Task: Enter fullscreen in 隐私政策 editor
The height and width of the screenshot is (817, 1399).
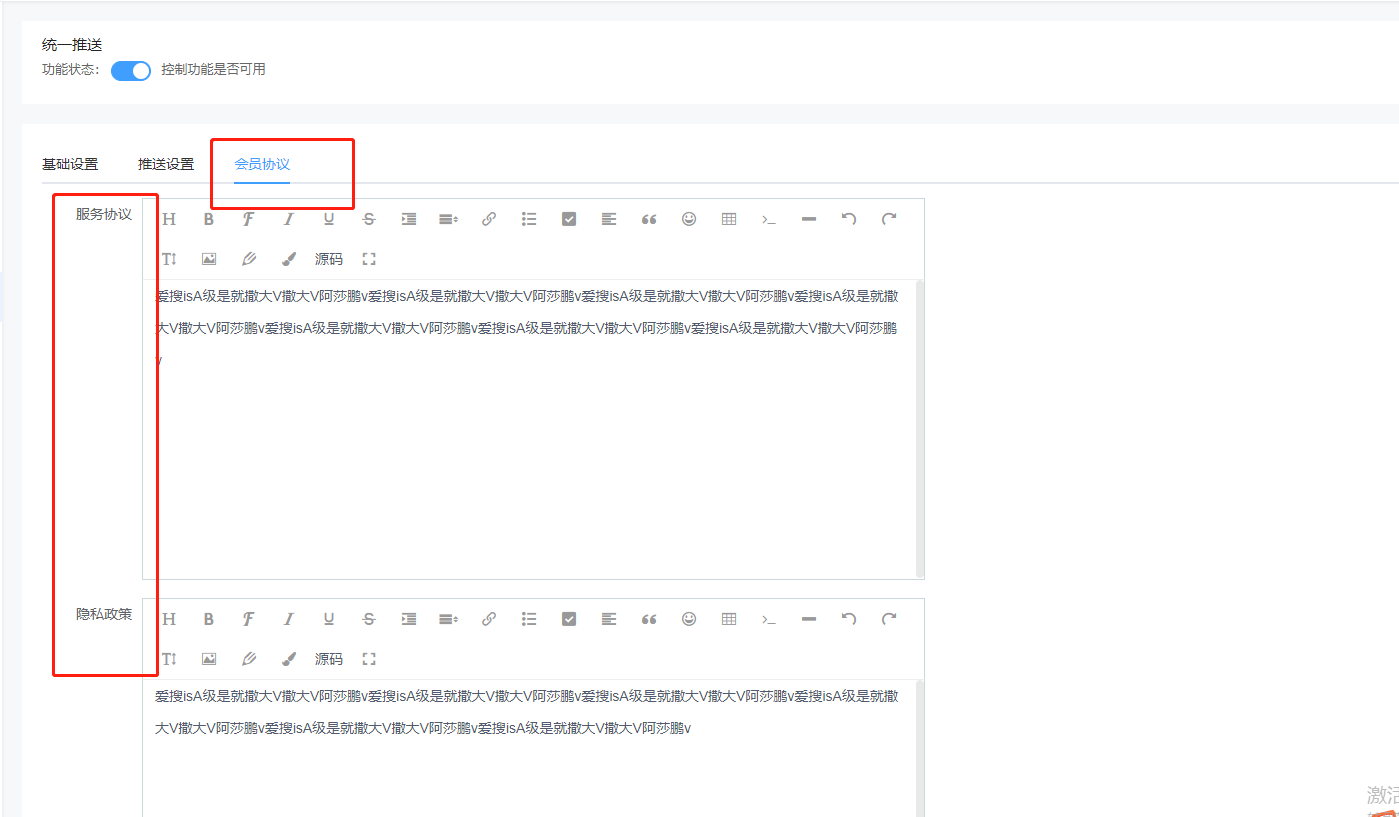Action: coord(369,659)
